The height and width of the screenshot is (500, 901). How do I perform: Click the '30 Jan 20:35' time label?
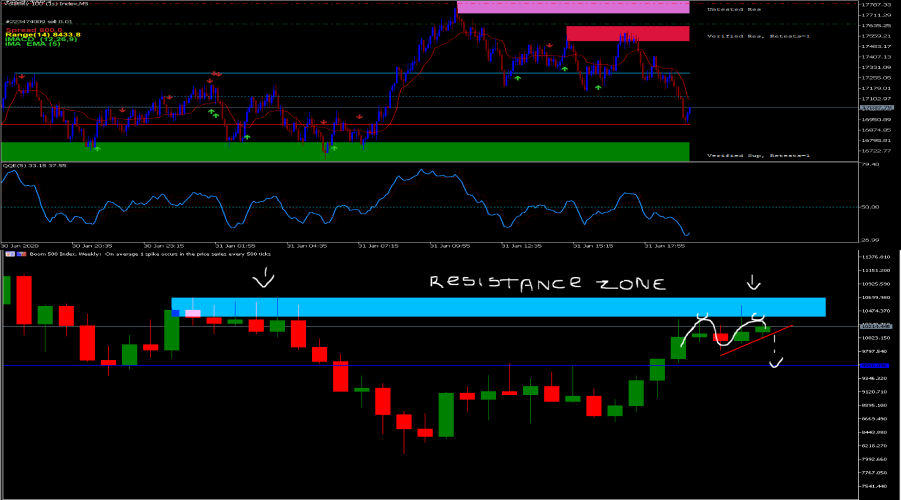92,245
